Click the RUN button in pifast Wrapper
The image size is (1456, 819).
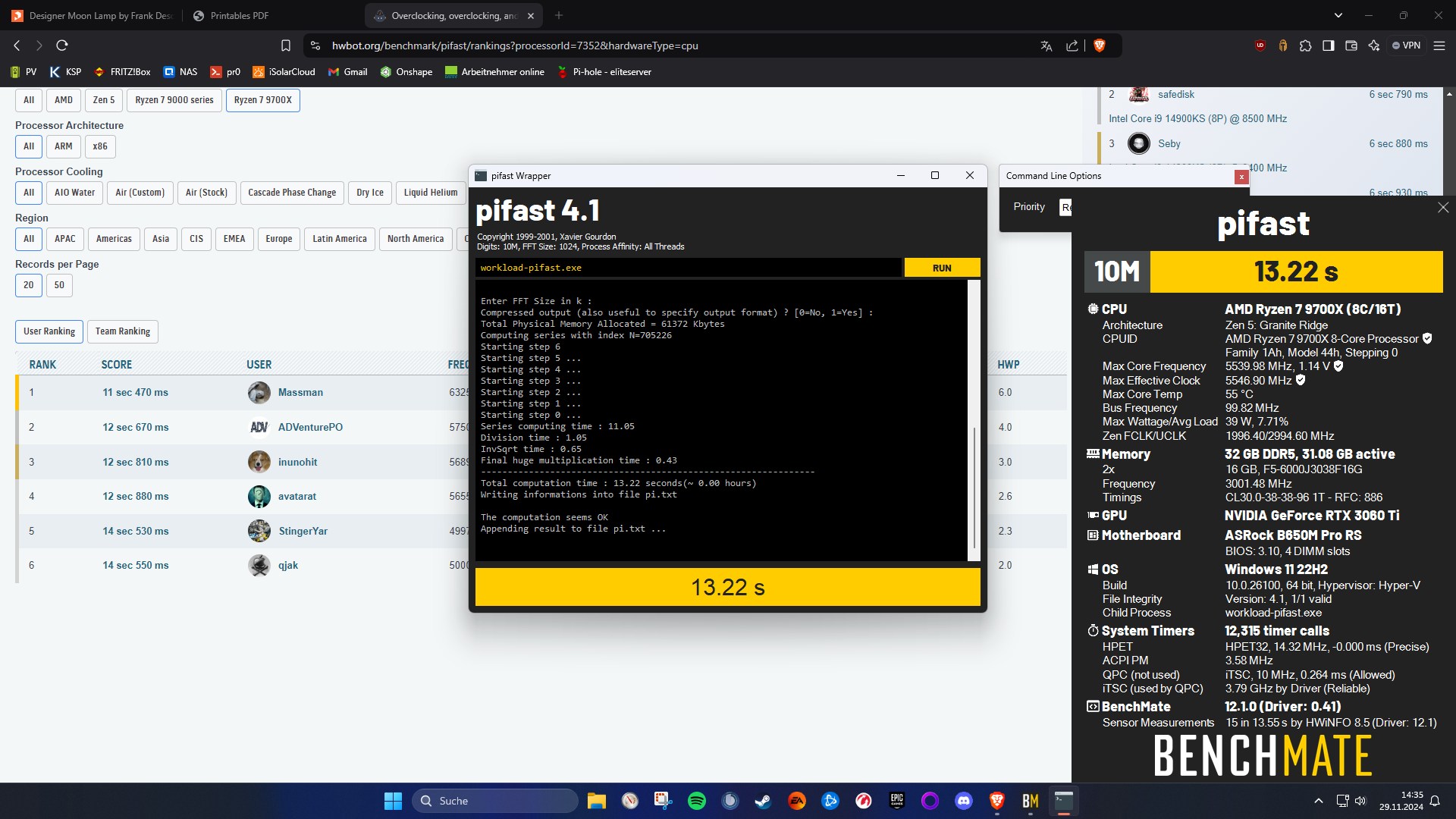coord(942,268)
